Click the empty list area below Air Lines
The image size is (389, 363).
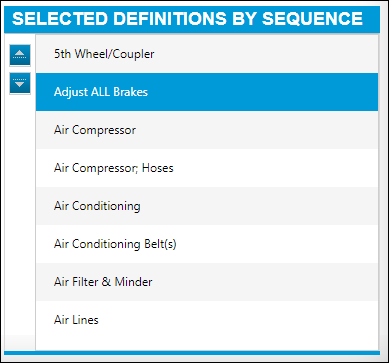pos(207,344)
